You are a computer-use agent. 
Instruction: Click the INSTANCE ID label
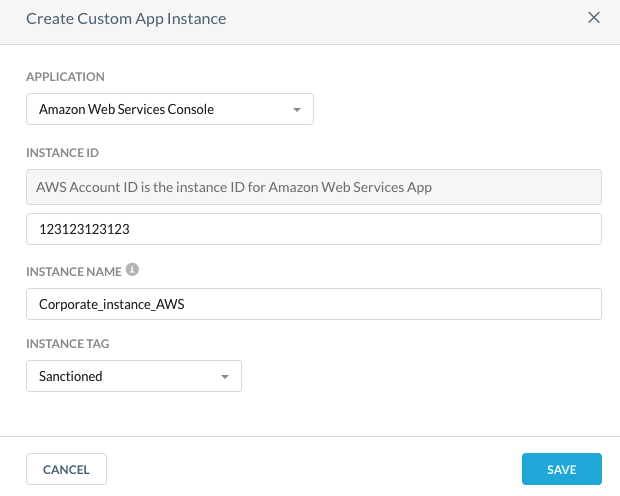[x=62, y=153]
